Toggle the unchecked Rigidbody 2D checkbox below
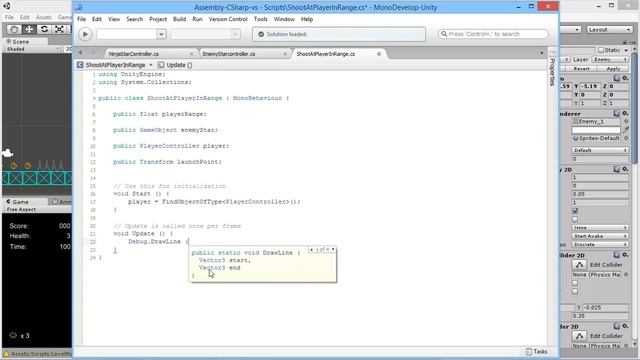Screen dimensions: 640x360 [x=575, y=219]
